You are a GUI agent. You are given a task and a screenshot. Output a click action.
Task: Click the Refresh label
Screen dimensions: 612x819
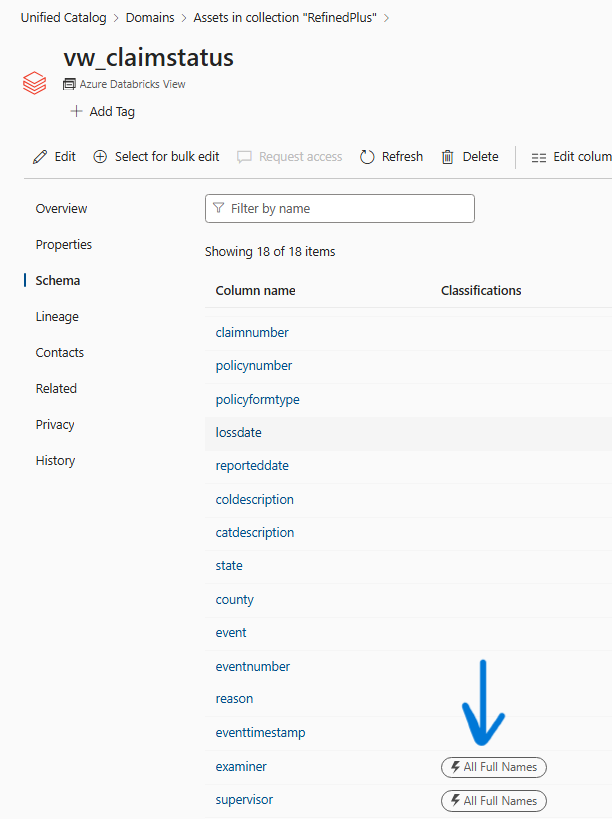(402, 157)
